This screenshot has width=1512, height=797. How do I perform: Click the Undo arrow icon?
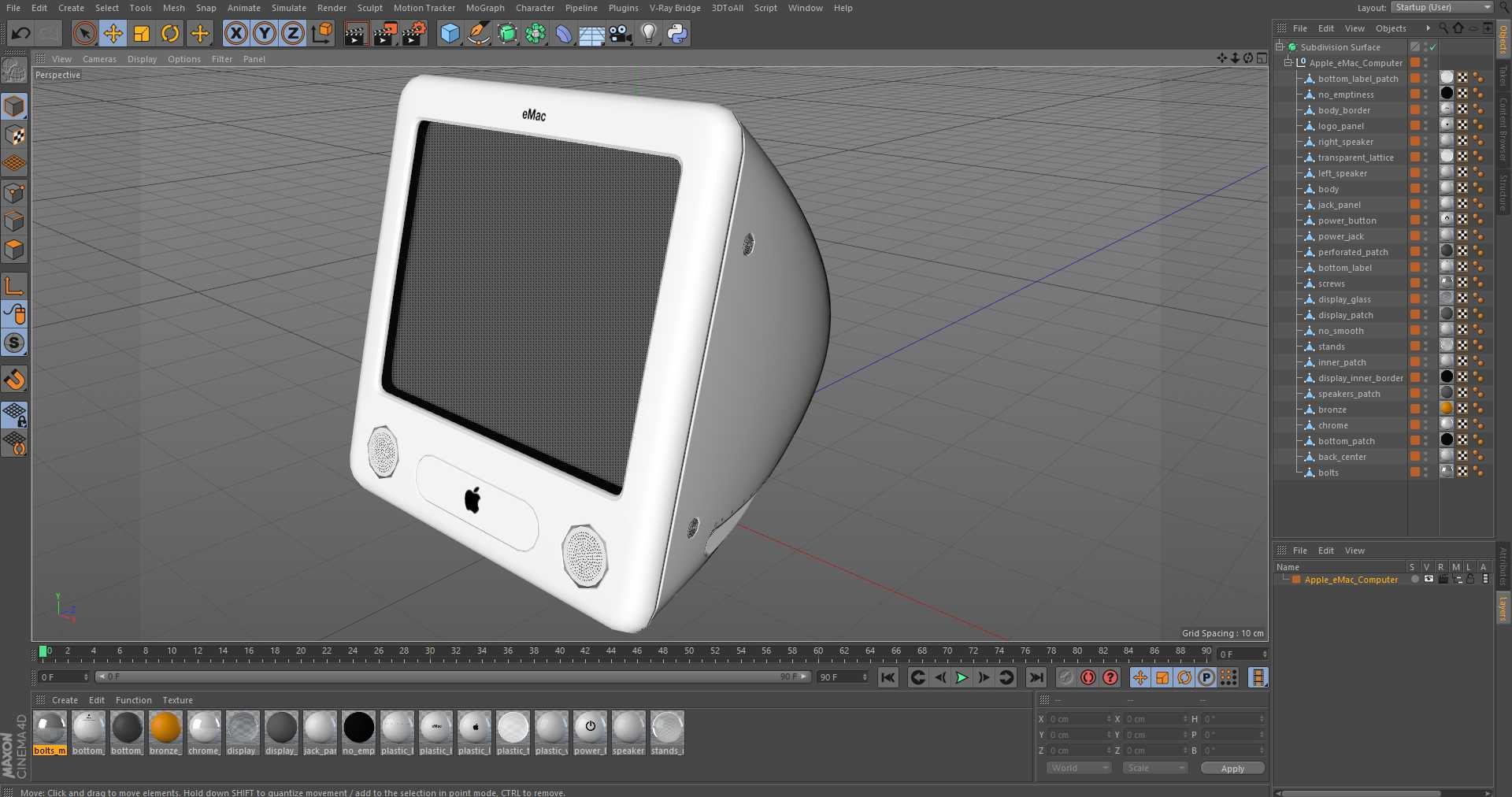21,33
